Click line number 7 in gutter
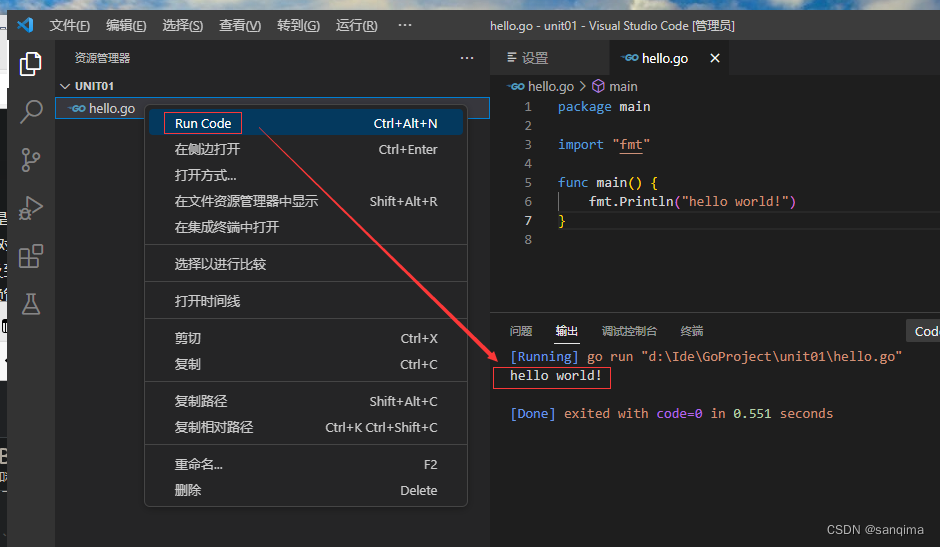This screenshot has width=940, height=547. [528, 221]
